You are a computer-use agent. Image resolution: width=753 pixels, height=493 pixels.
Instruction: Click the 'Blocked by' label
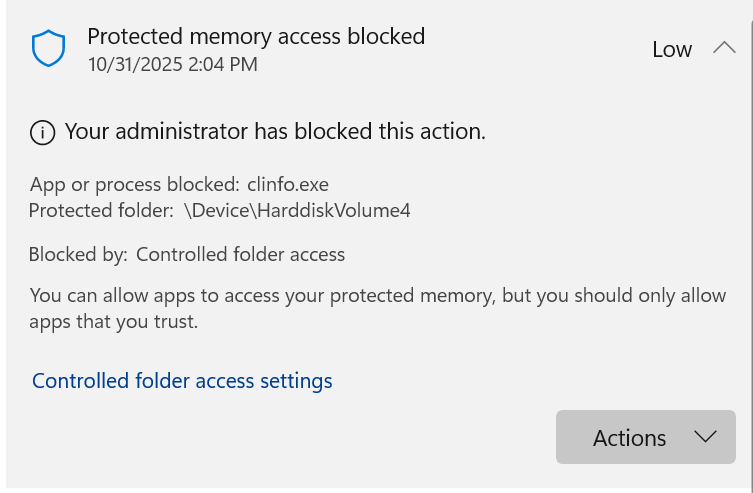pos(78,254)
